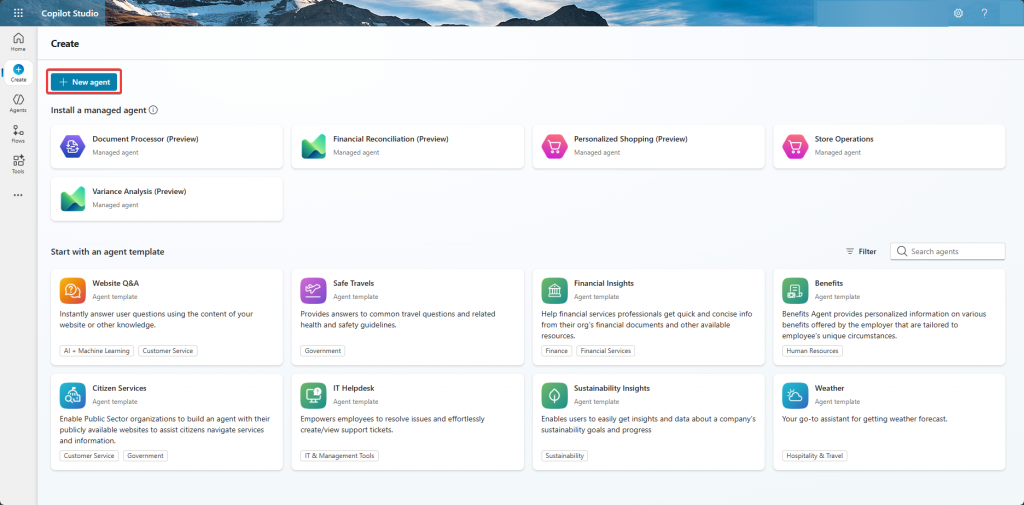The width and height of the screenshot is (1024, 505).
Task: Select the Weather template title
Action: click(x=829, y=388)
